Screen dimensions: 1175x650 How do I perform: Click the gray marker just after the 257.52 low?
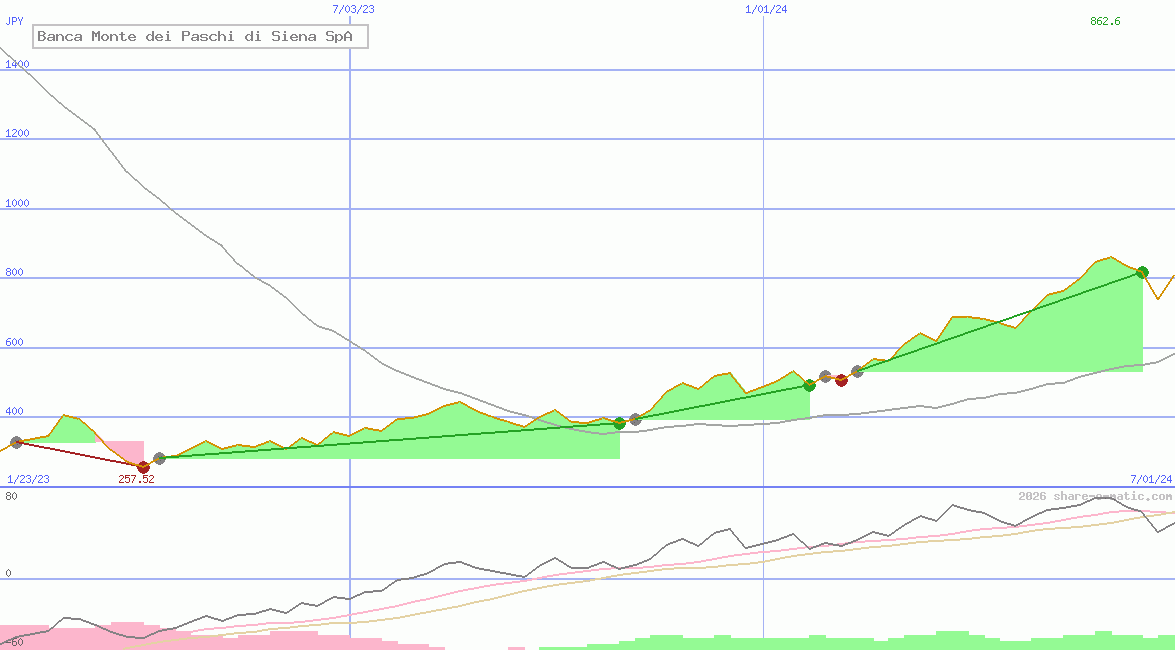[159, 458]
